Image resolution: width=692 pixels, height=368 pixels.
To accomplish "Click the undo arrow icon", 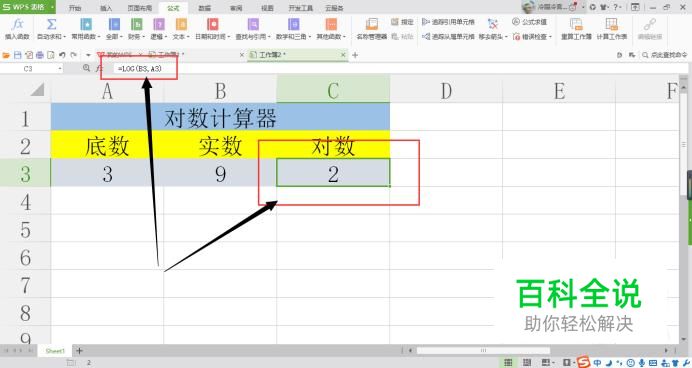I will (62, 55).
